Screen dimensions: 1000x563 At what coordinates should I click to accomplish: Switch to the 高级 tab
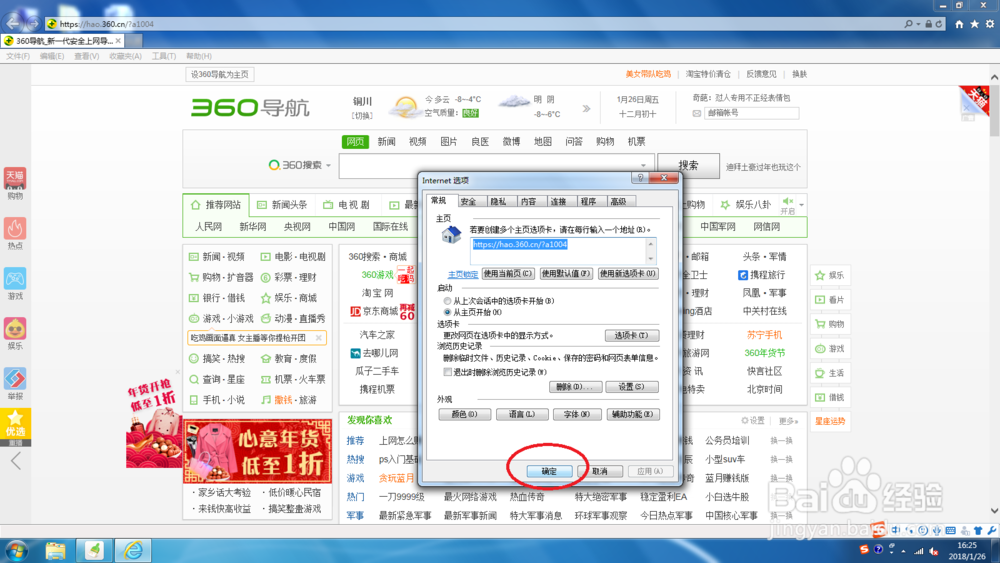click(618, 201)
